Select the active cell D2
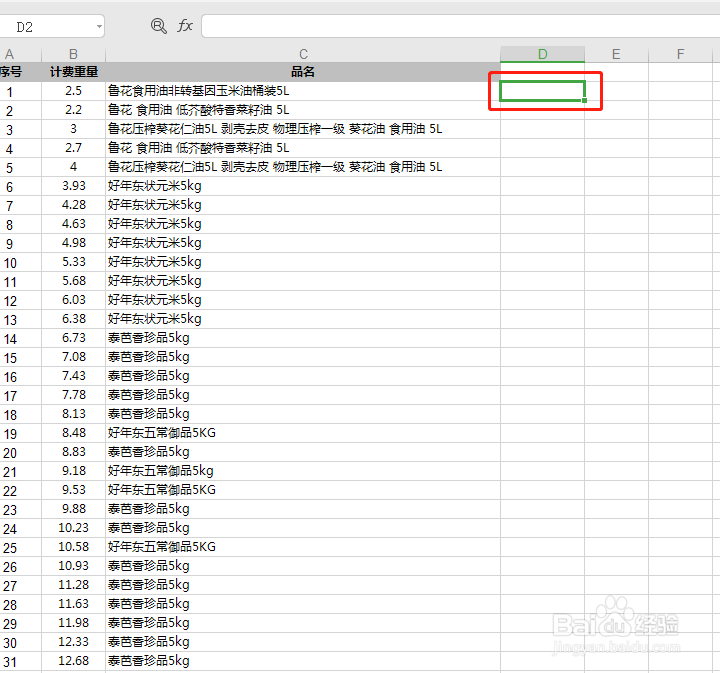 542,91
